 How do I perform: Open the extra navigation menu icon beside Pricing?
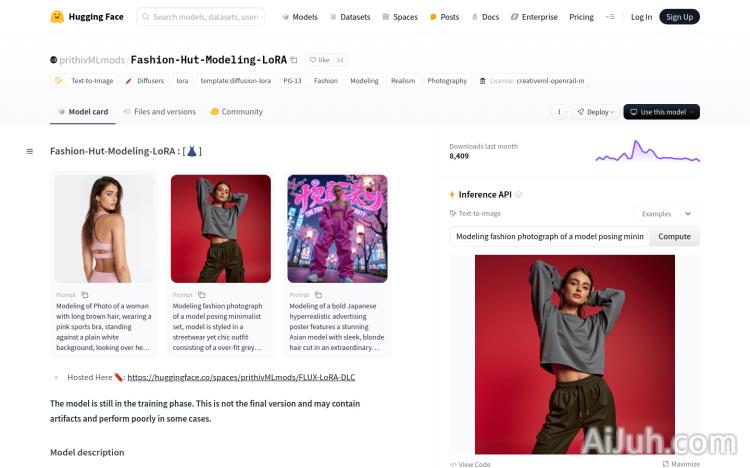click(x=611, y=17)
